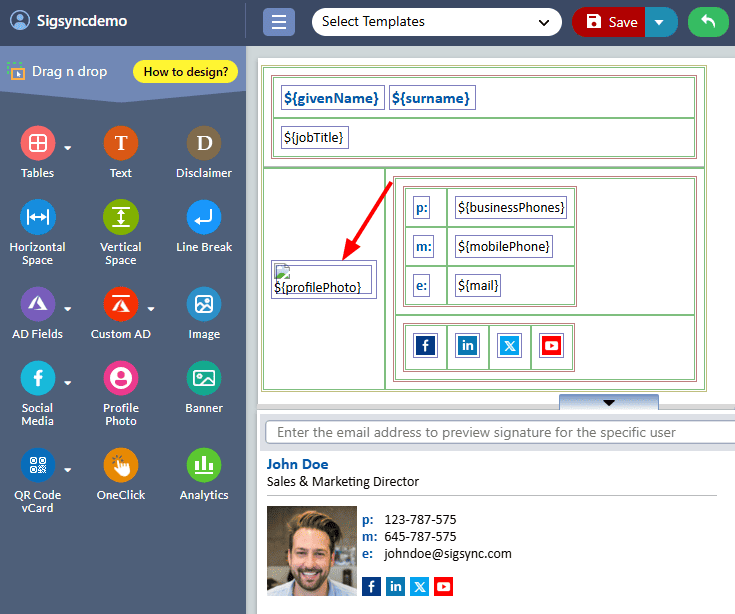This screenshot has height=614, width=735.
Task: Select the Image element icon
Action: pos(204,304)
